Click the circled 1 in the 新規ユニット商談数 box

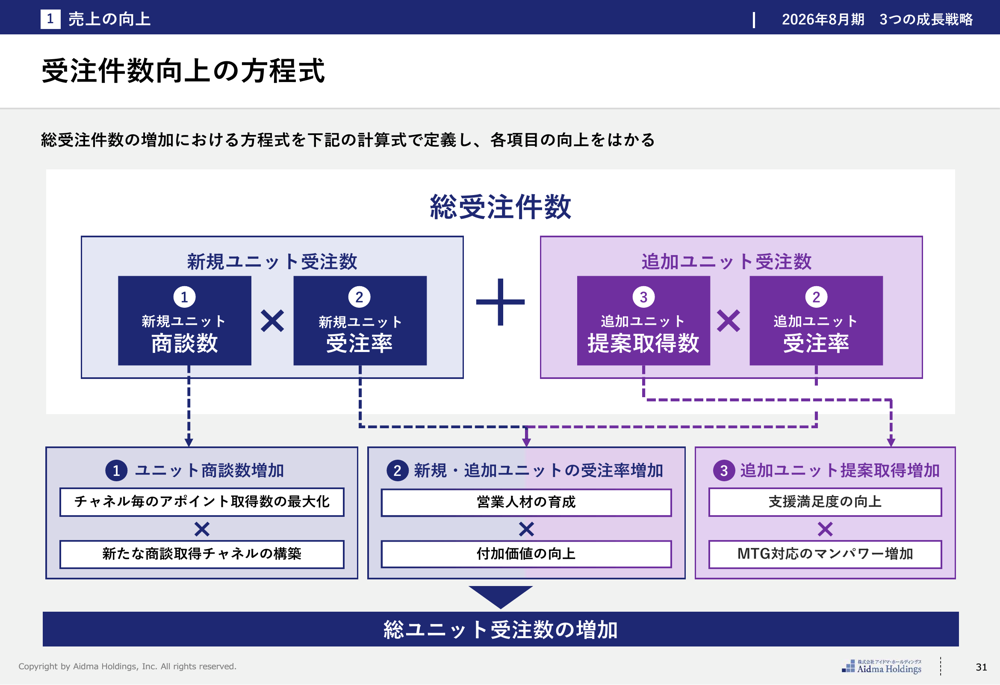click(x=184, y=297)
